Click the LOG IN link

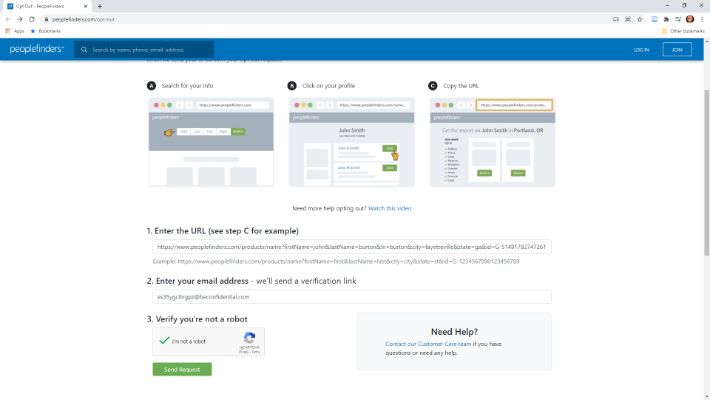click(641, 50)
